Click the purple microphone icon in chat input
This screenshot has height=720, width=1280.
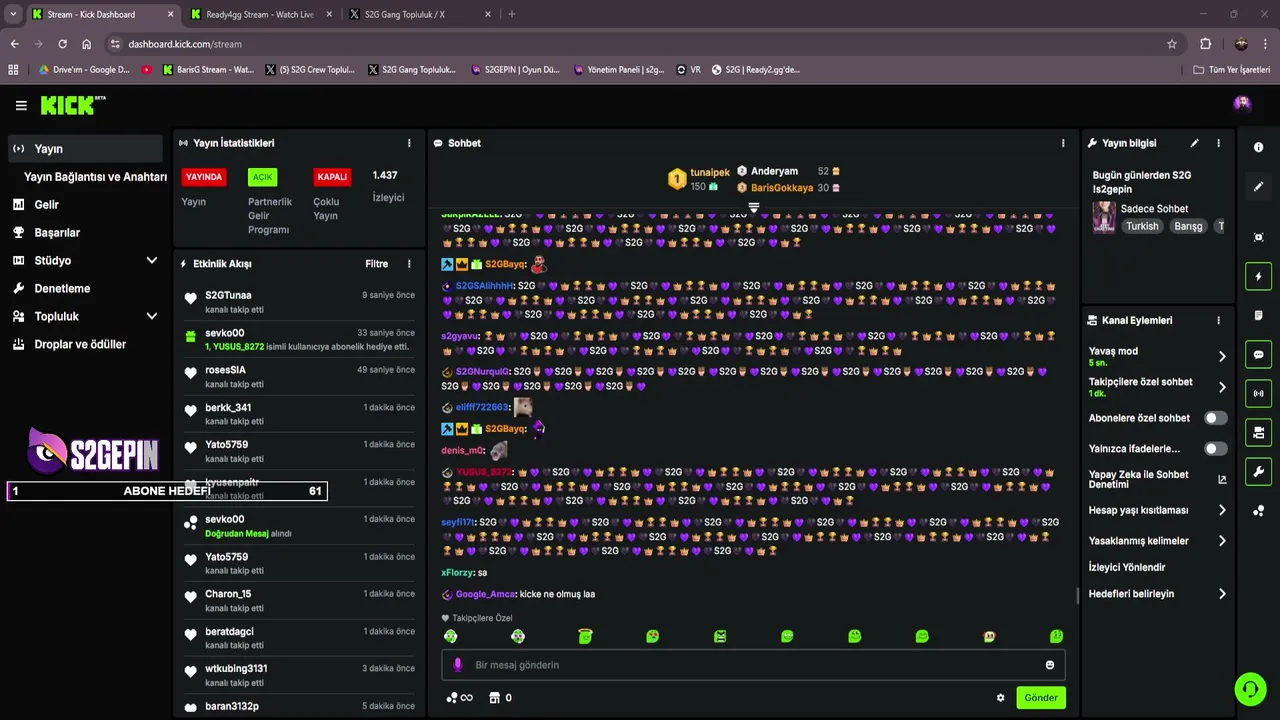(x=458, y=665)
